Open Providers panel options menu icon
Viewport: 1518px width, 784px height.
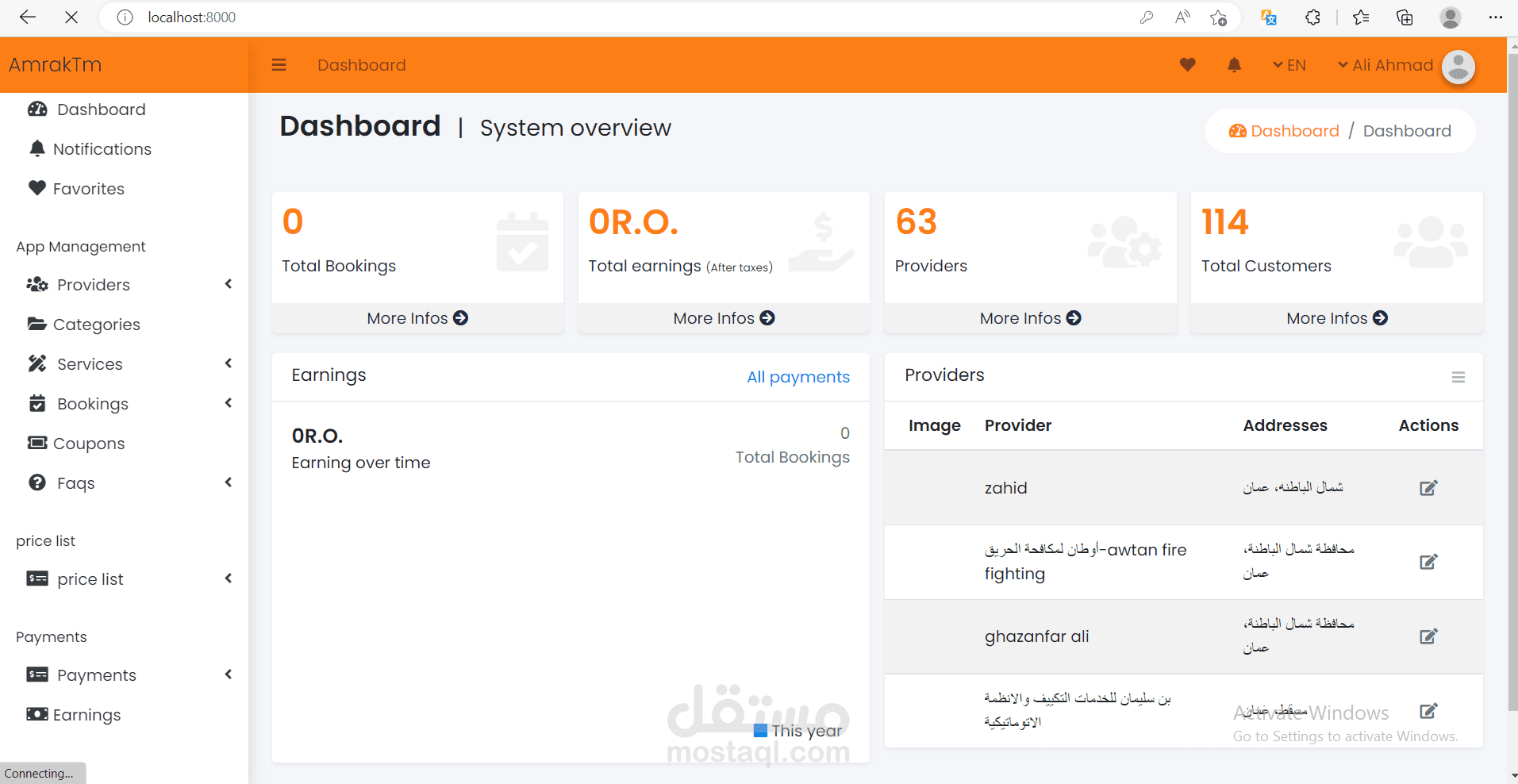pos(1458,377)
